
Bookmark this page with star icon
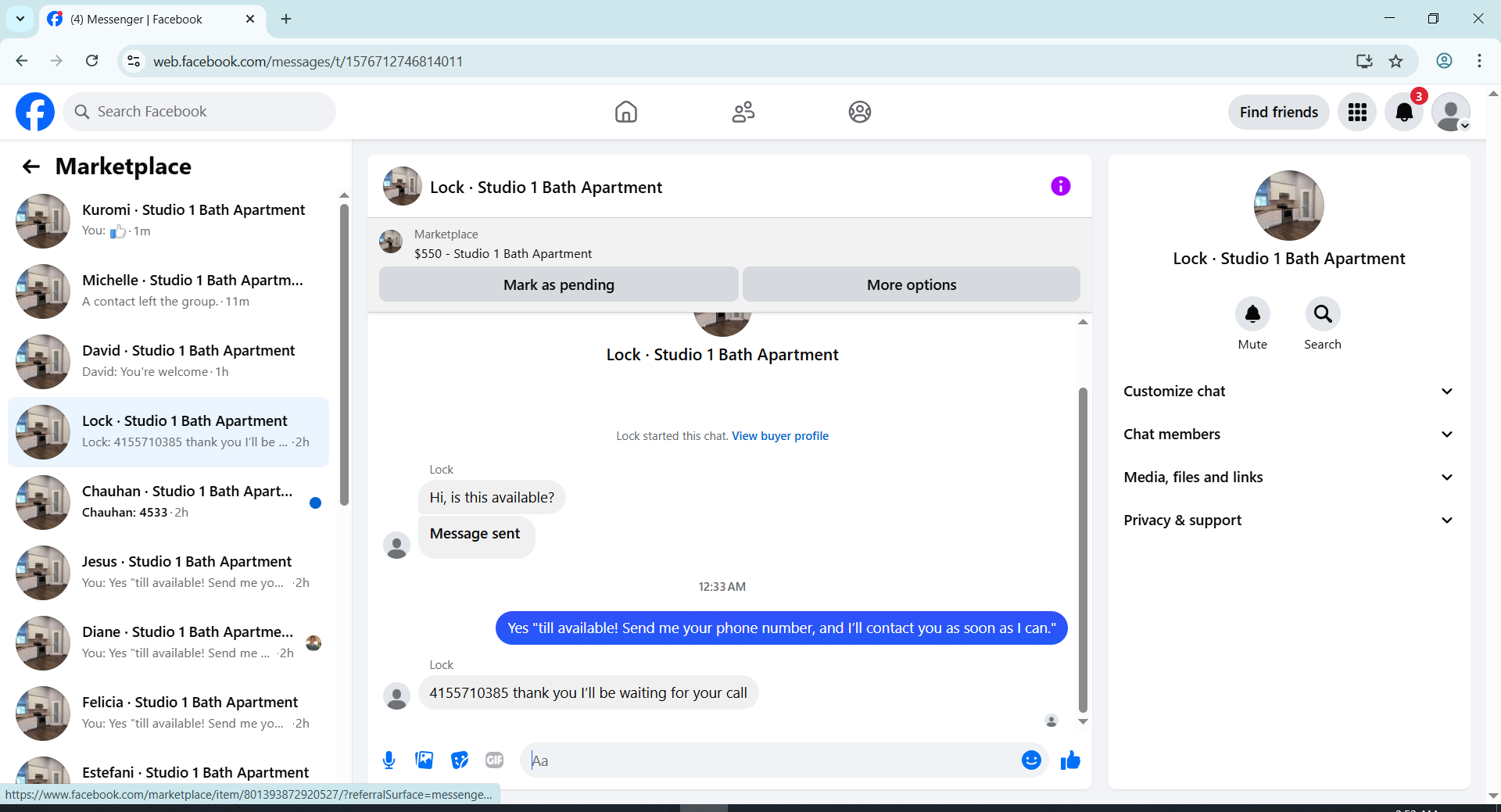(x=1396, y=61)
